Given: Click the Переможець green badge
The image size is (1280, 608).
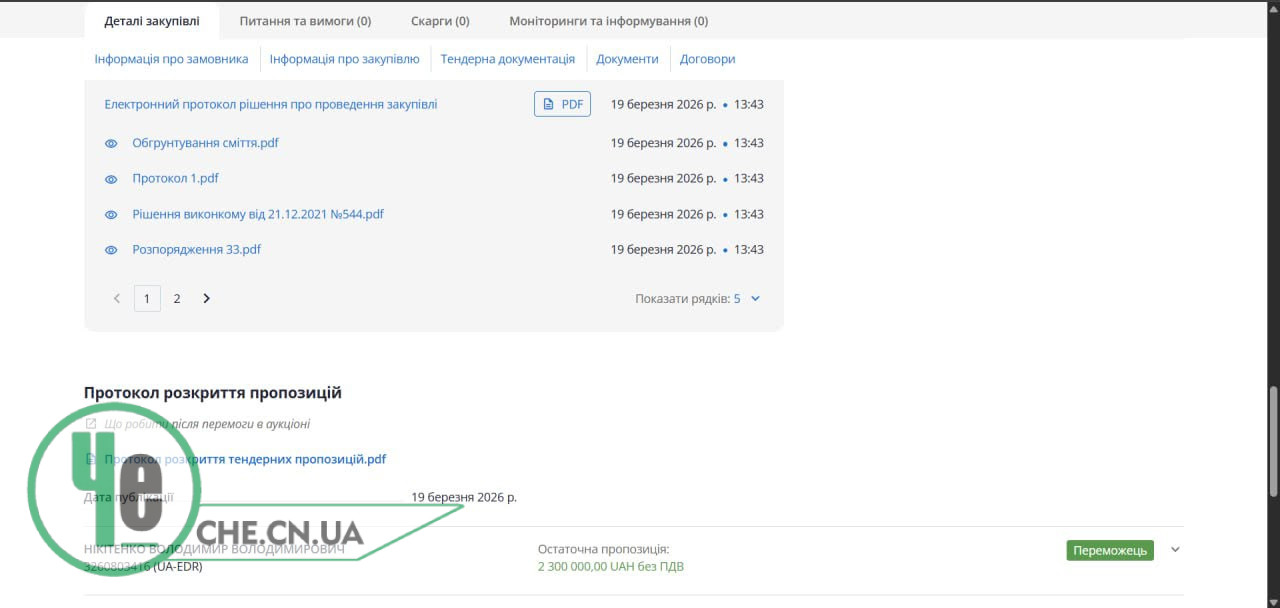Looking at the screenshot, I should tap(1110, 550).
